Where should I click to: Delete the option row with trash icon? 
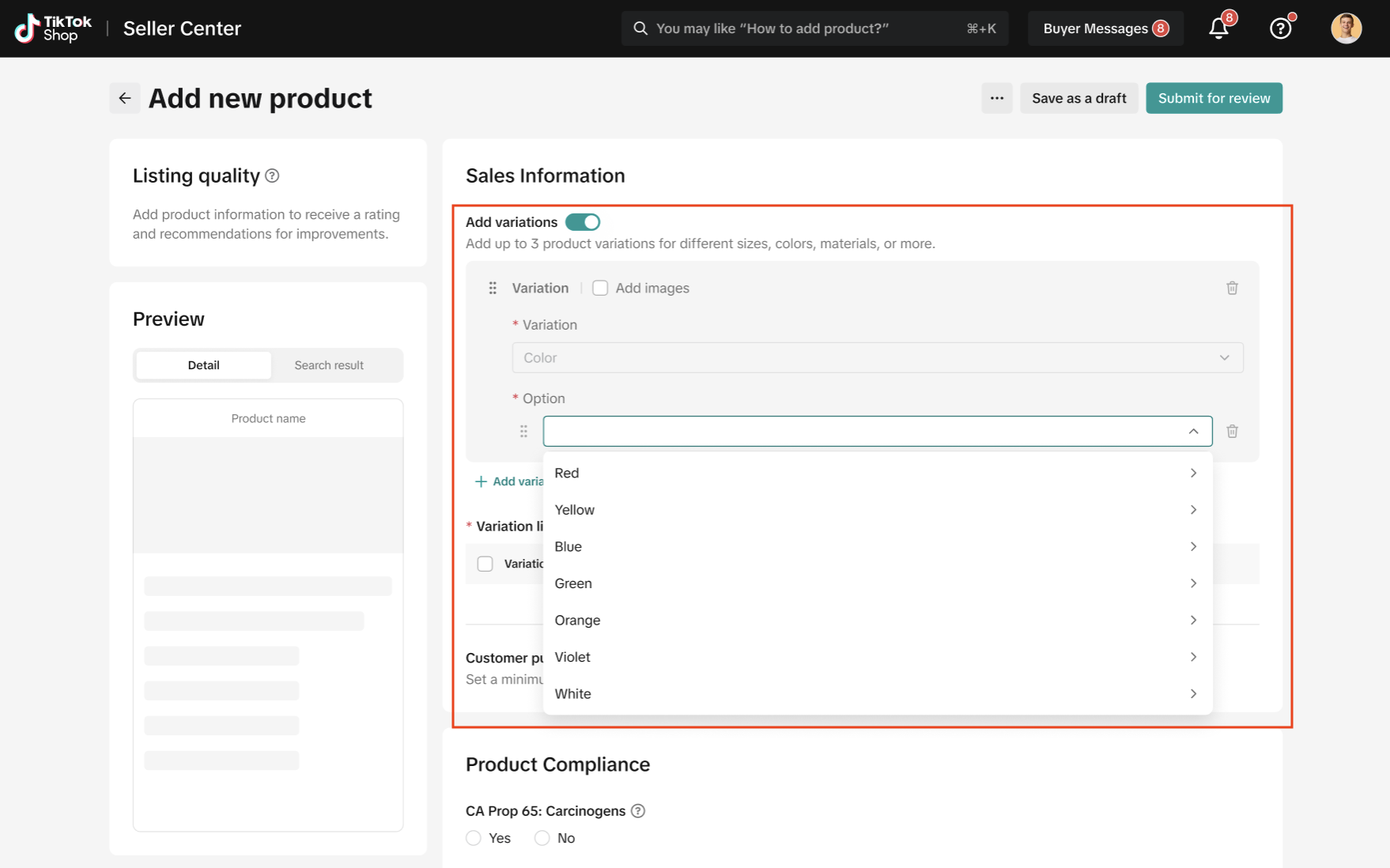[x=1232, y=432]
